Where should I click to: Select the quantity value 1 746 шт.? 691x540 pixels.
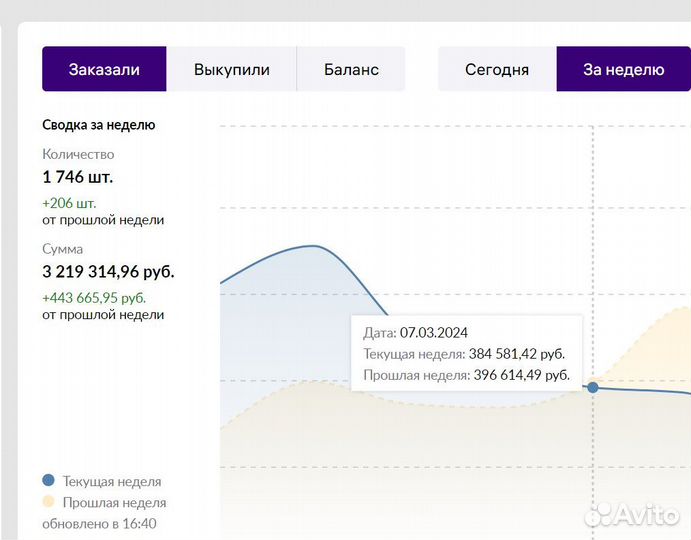[77, 177]
